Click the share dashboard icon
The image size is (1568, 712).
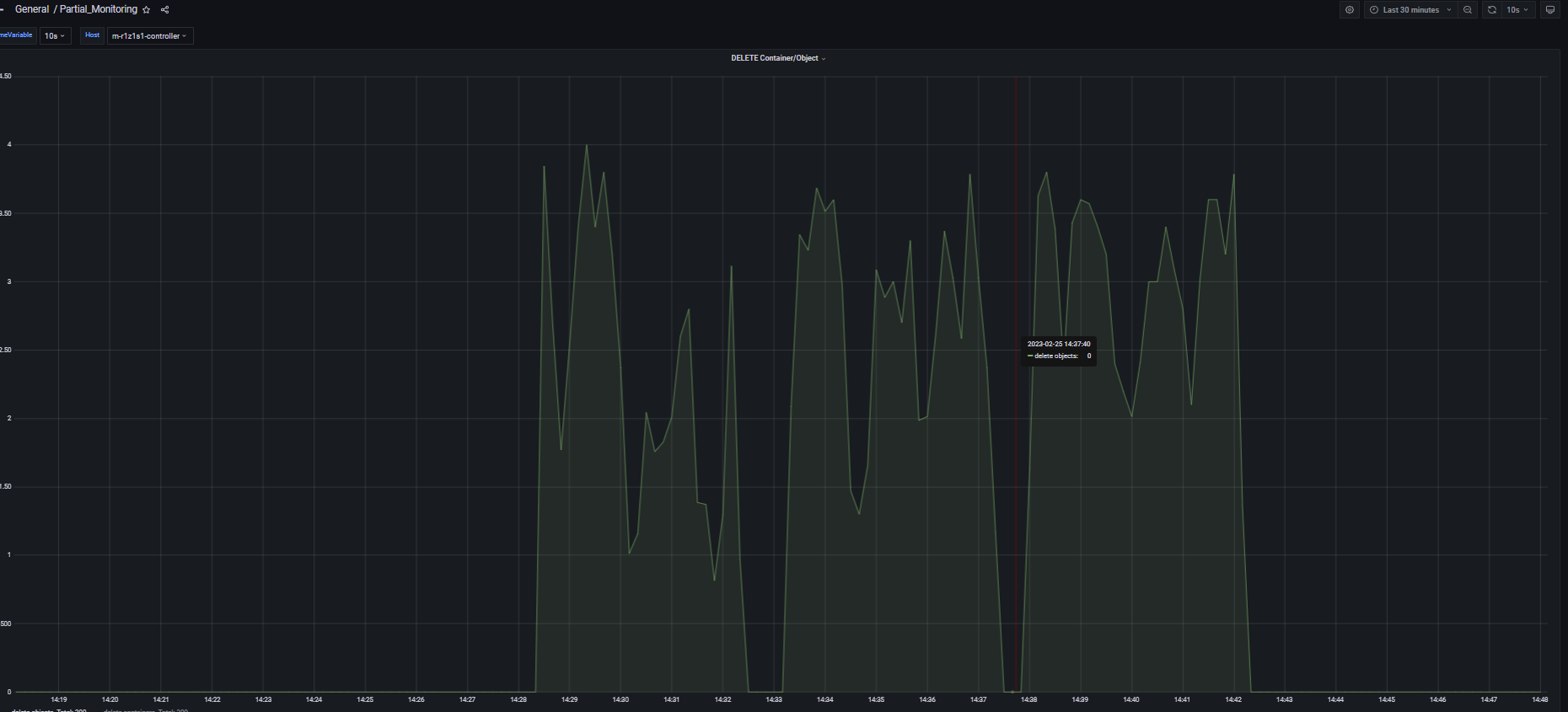click(165, 10)
